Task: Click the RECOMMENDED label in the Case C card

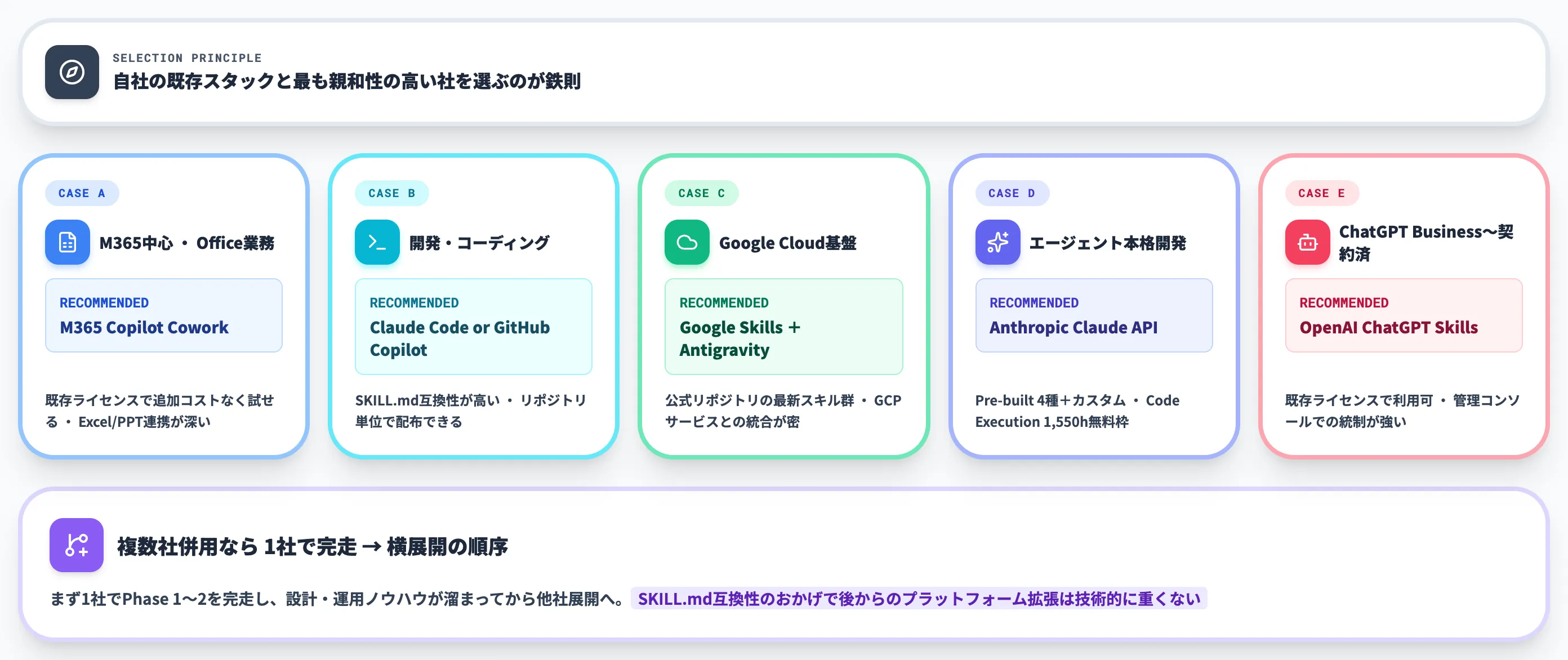Action: [x=724, y=302]
